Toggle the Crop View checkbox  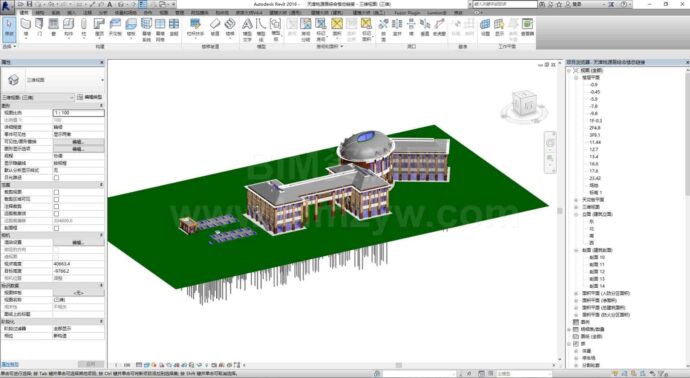[56, 192]
